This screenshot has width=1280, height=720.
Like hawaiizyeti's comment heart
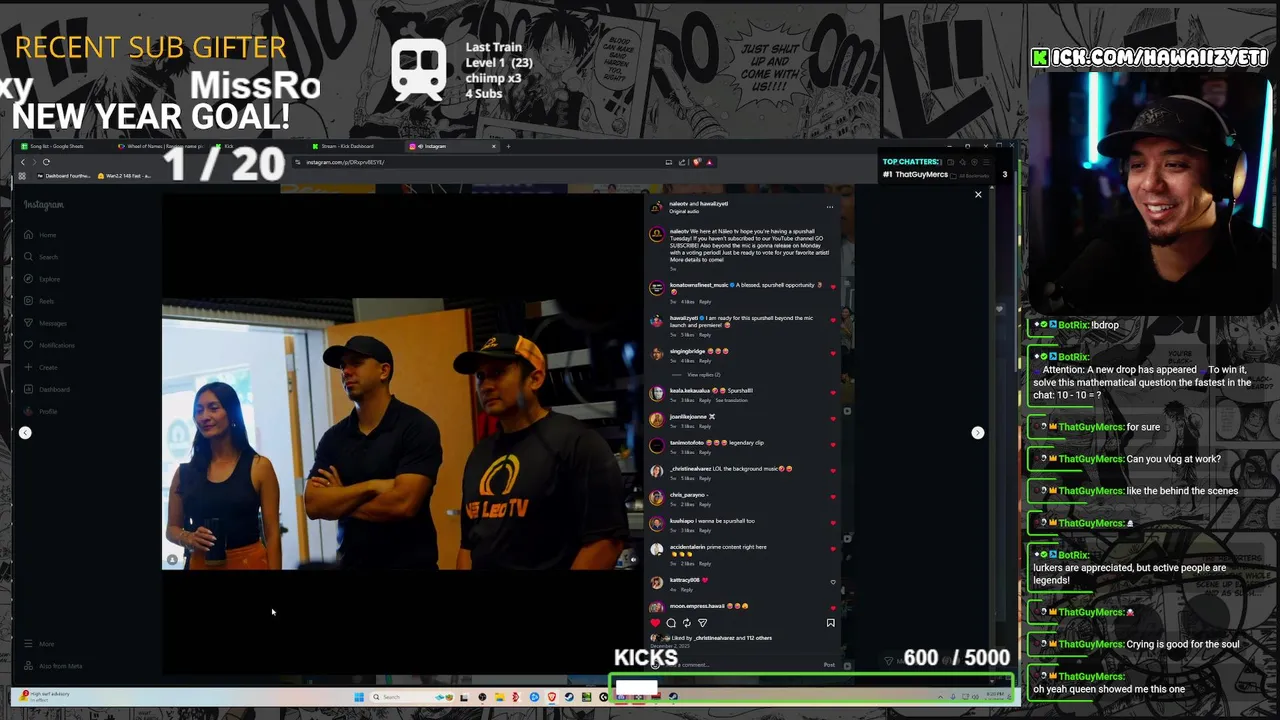[833, 320]
